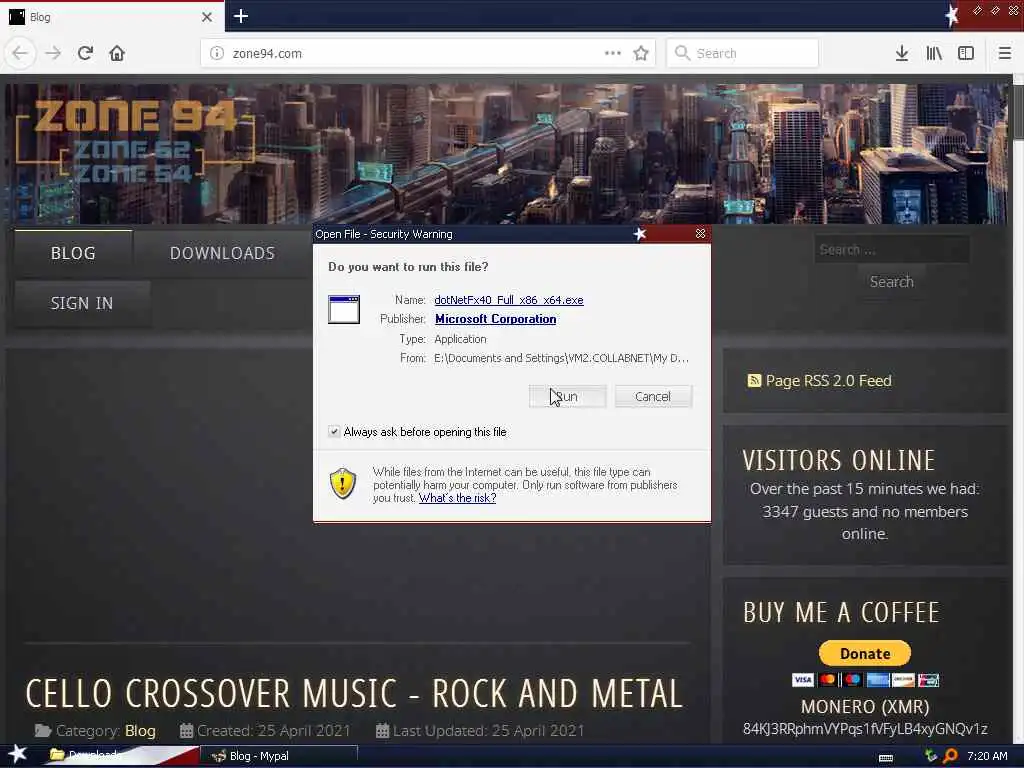Screen dimensions: 1024x768
Task: Show site information icon in address bar
Action: [x=217, y=54]
